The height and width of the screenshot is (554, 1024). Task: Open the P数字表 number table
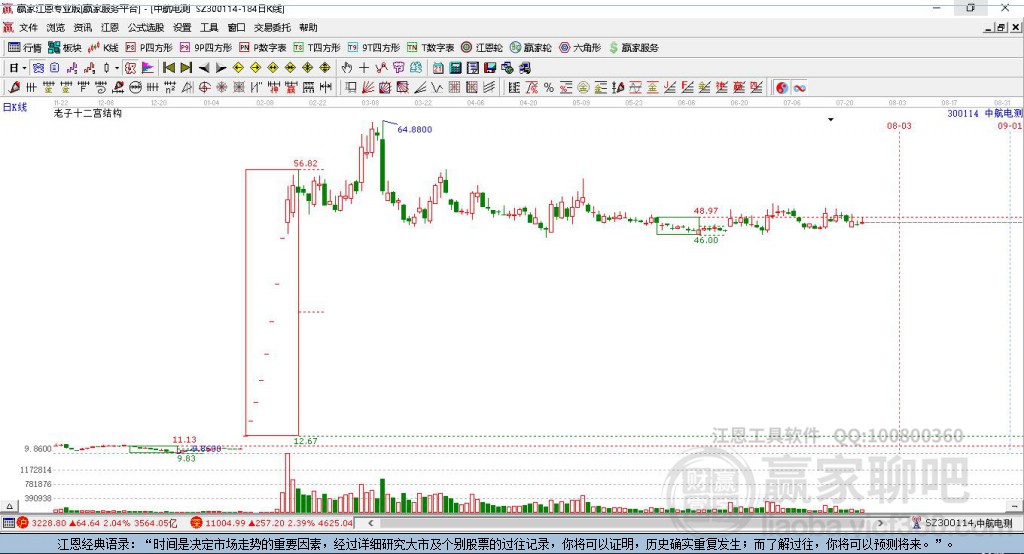(263, 48)
